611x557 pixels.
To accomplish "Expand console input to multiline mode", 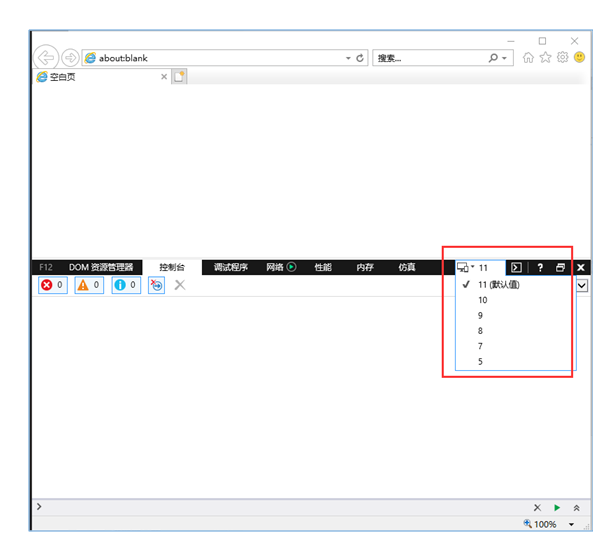I will coord(576,508).
